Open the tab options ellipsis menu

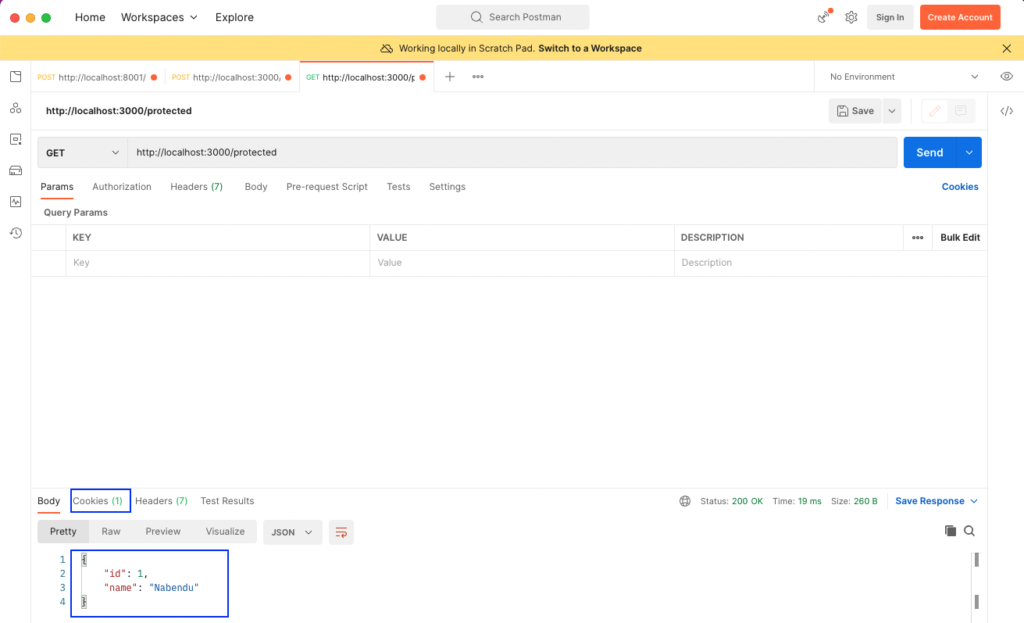pyautogui.click(x=478, y=76)
